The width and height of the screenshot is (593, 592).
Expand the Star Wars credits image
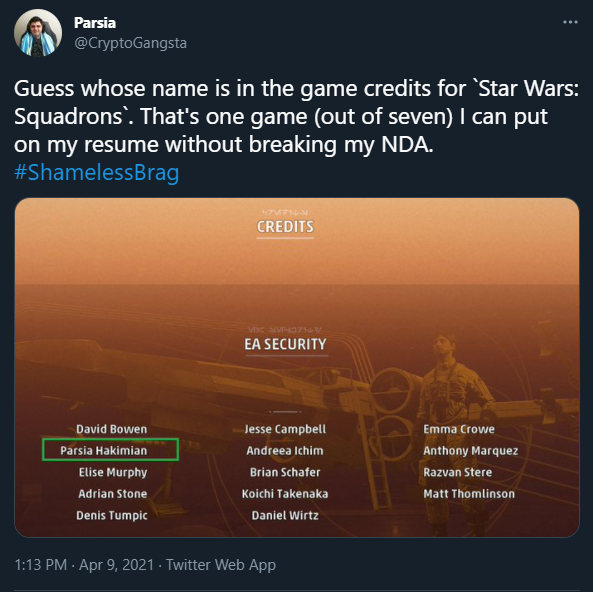[297, 367]
